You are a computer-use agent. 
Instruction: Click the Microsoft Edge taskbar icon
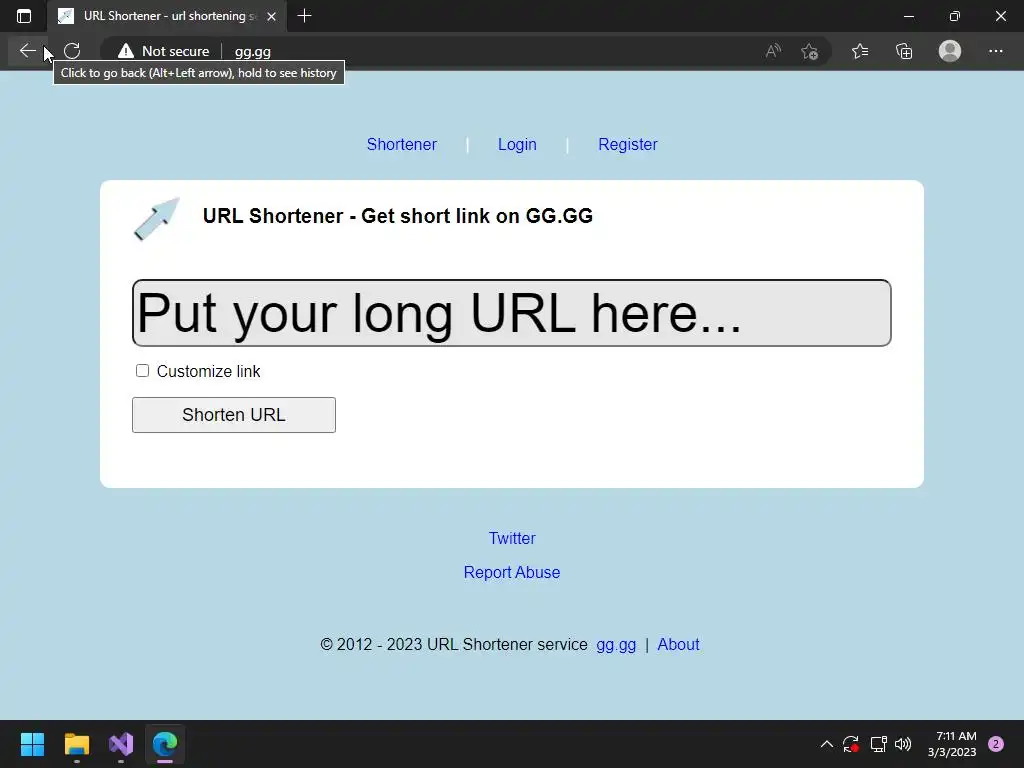click(x=165, y=744)
